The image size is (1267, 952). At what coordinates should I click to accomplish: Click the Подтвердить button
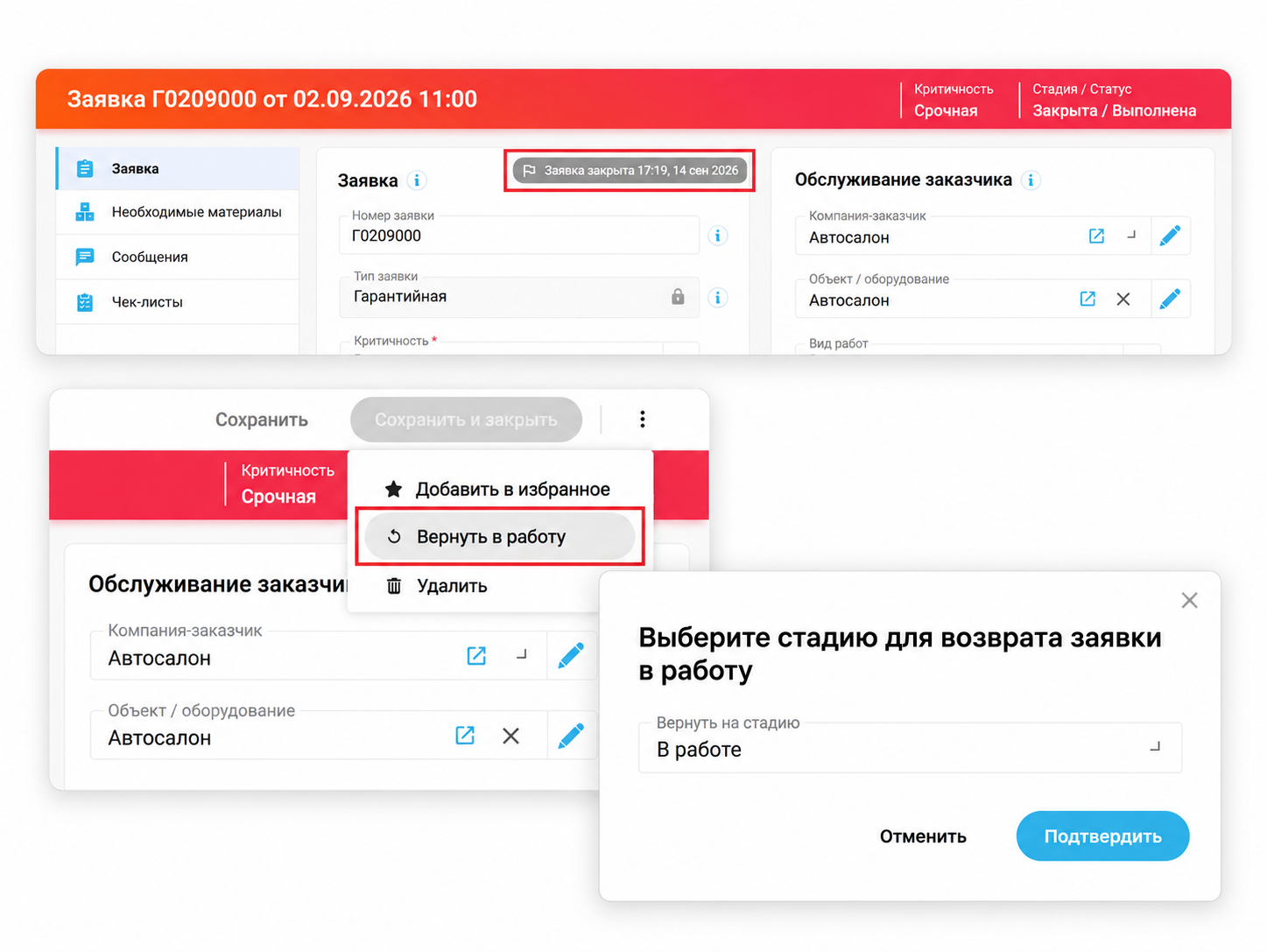pos(1102,836)
